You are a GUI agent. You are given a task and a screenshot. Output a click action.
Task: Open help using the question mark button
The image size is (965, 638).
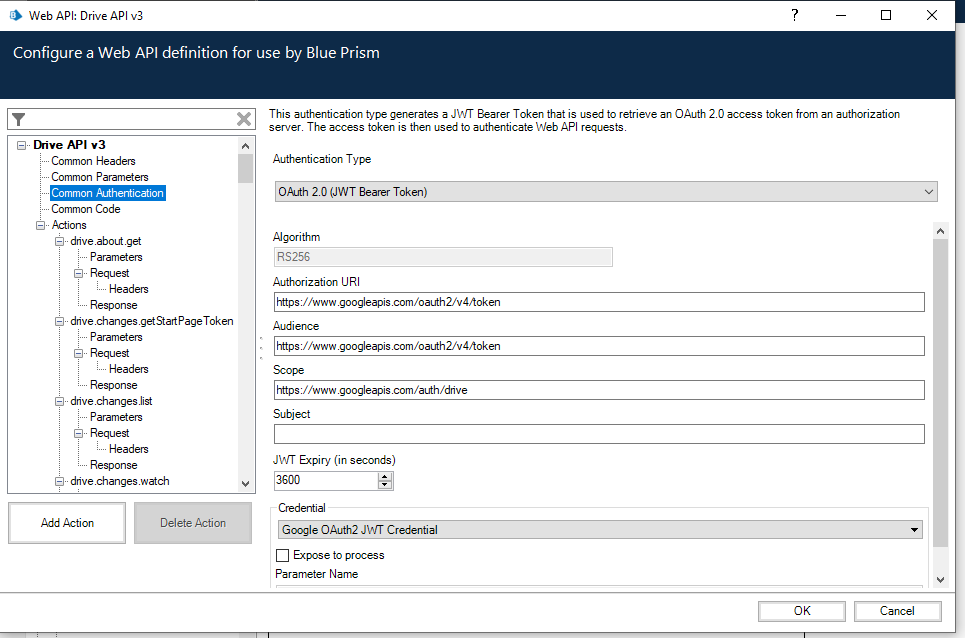tap(794, 15)
